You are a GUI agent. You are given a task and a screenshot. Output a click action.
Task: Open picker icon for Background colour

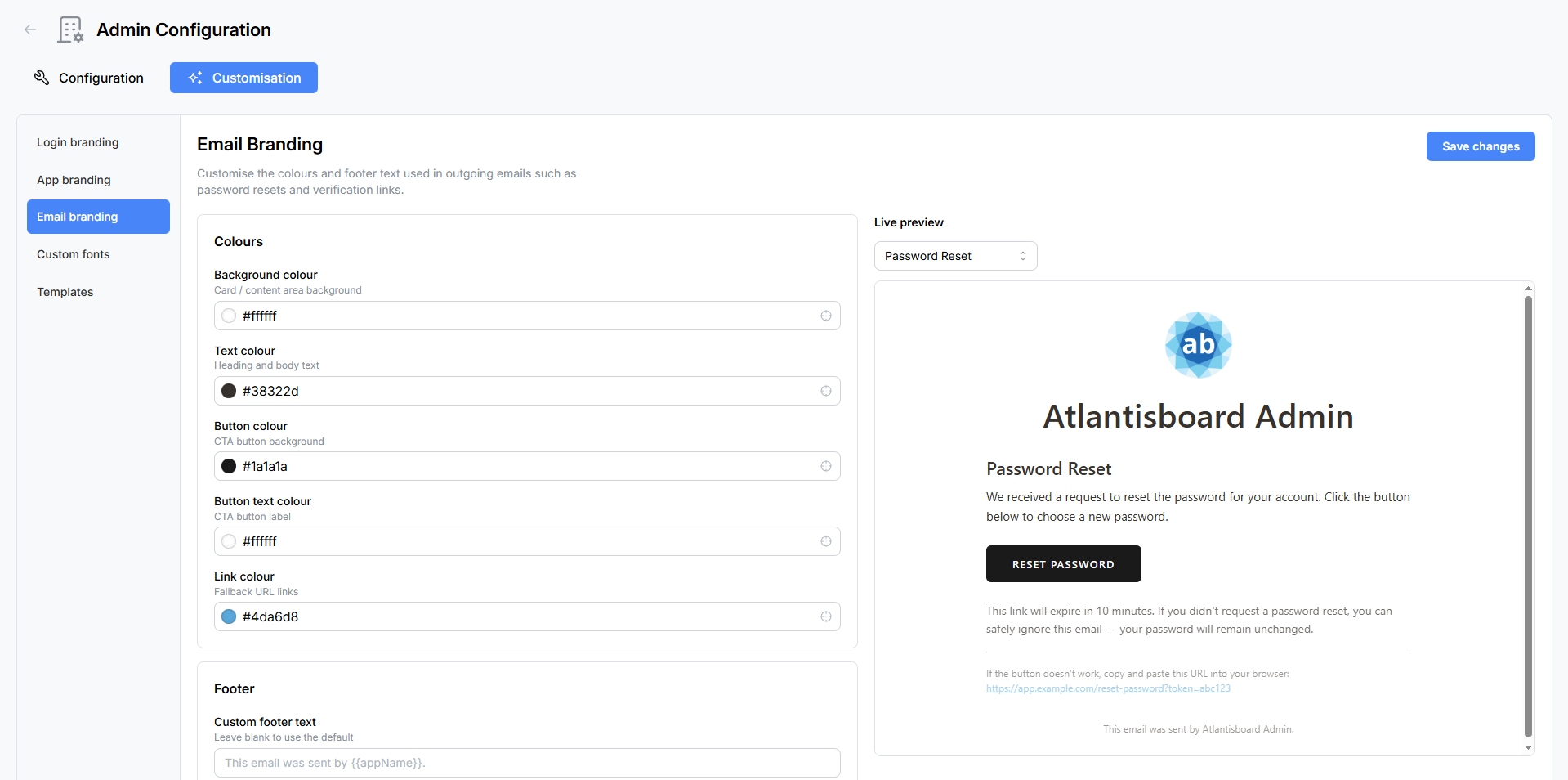826,316
